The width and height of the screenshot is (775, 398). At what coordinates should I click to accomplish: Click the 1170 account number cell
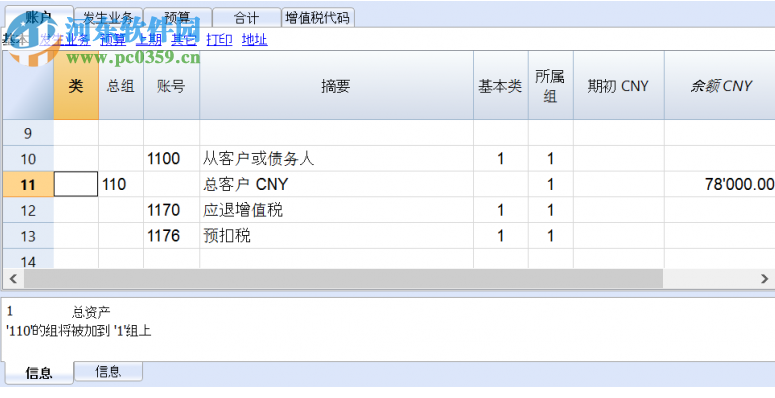[172, 210]
